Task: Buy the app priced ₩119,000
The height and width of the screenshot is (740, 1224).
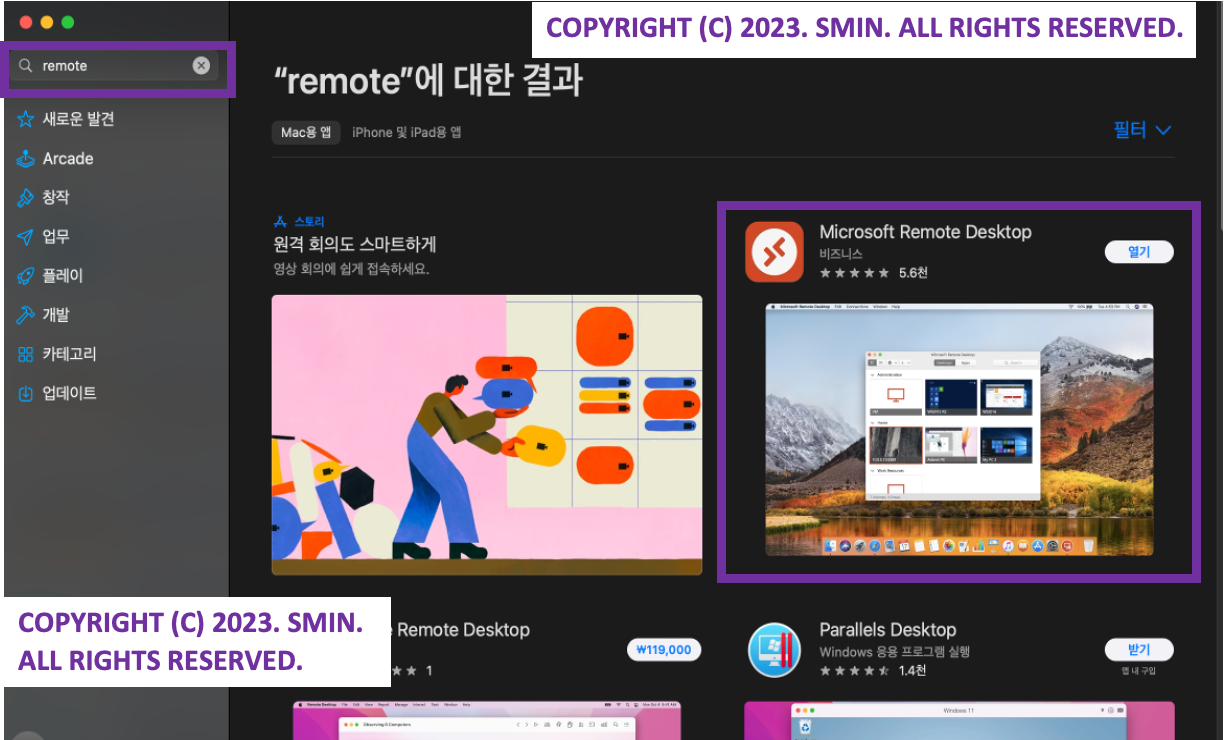Action: click(664, 650)
